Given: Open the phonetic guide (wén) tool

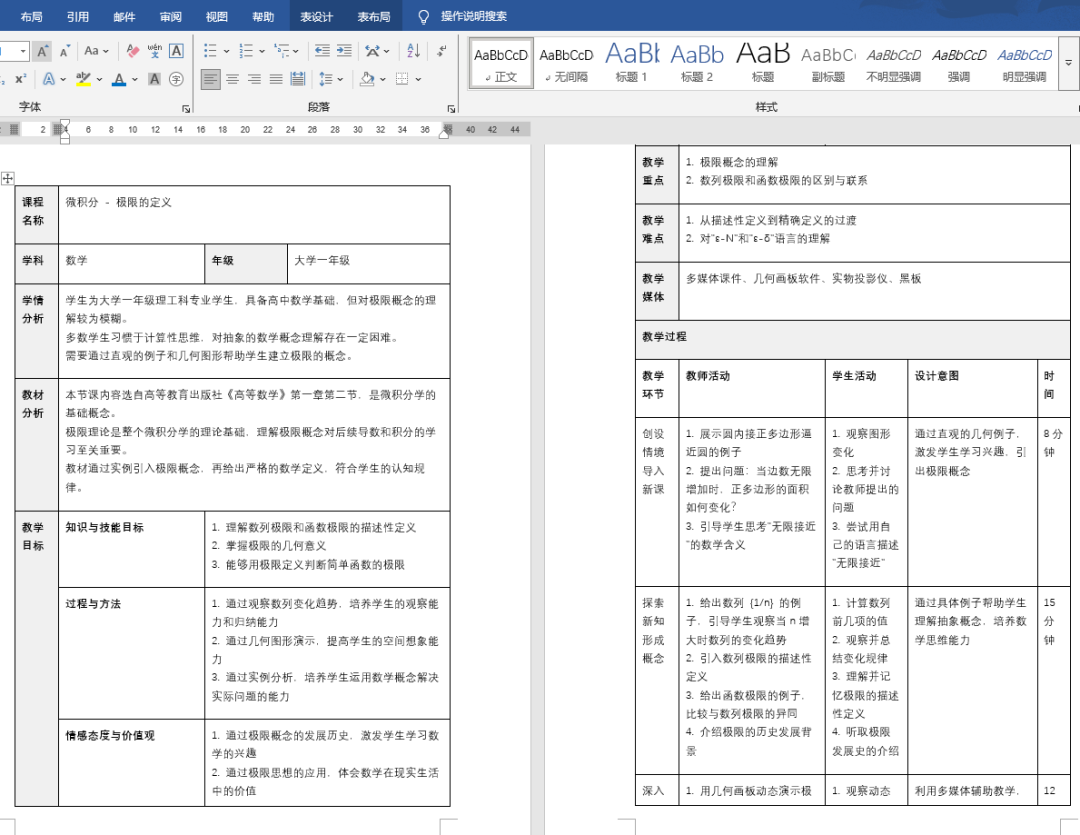Looking at the screenshot, I should tap(155, 51).
